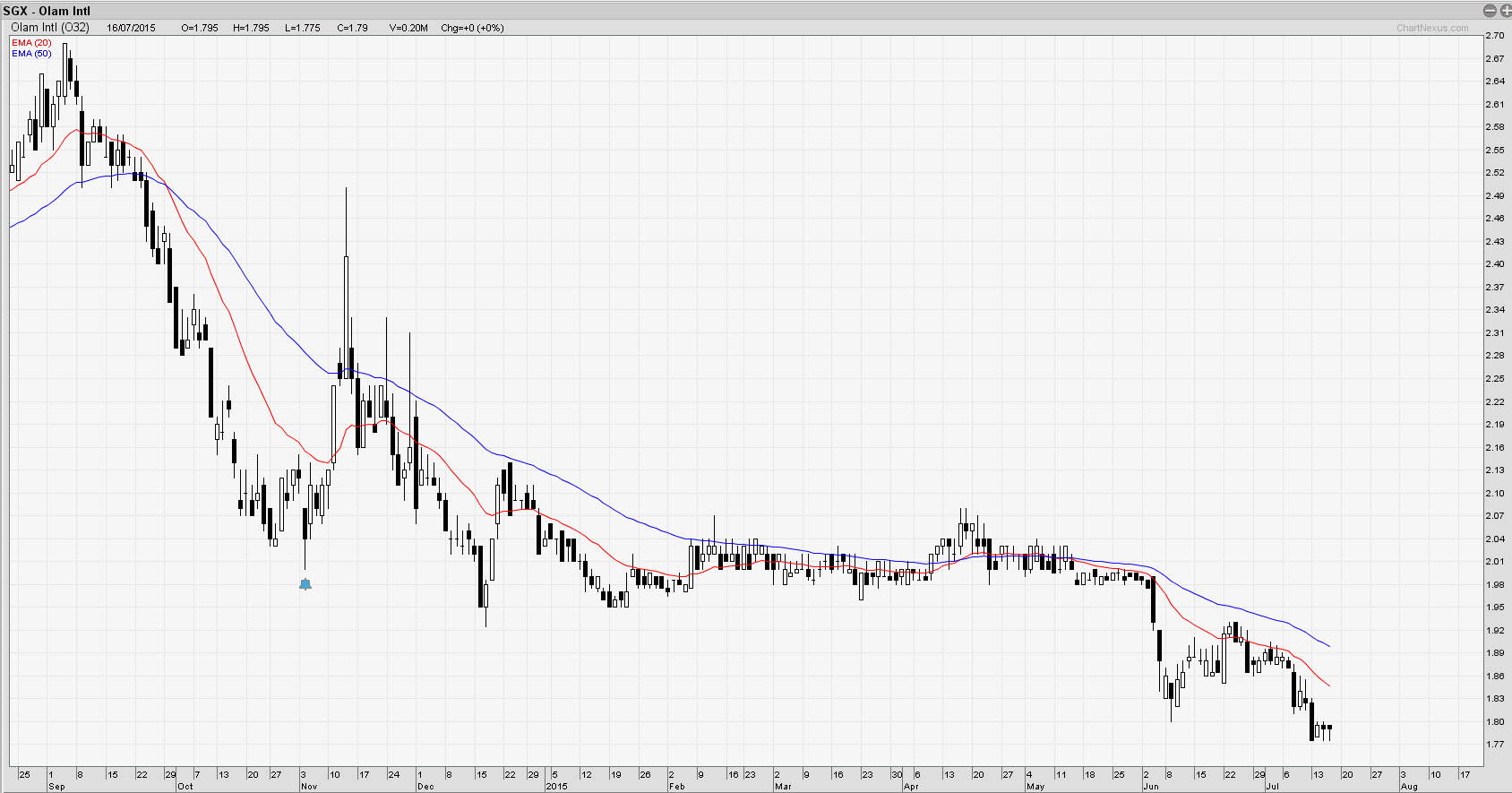The height and width of the screenshot is (793, 1512).
Task: Click the Feb month label on time axis
Action: 676,787
